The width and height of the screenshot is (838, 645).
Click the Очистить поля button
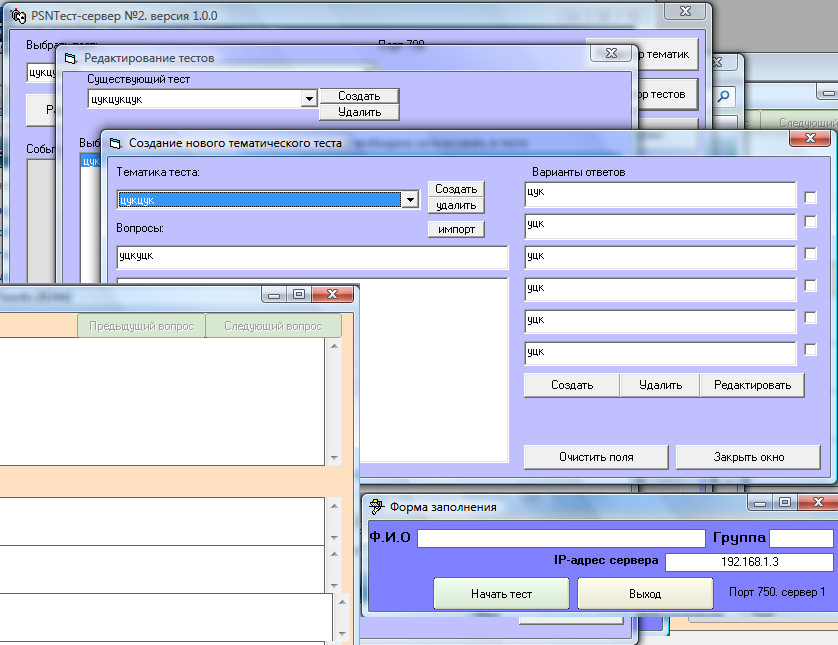click(x=596, y=457)
